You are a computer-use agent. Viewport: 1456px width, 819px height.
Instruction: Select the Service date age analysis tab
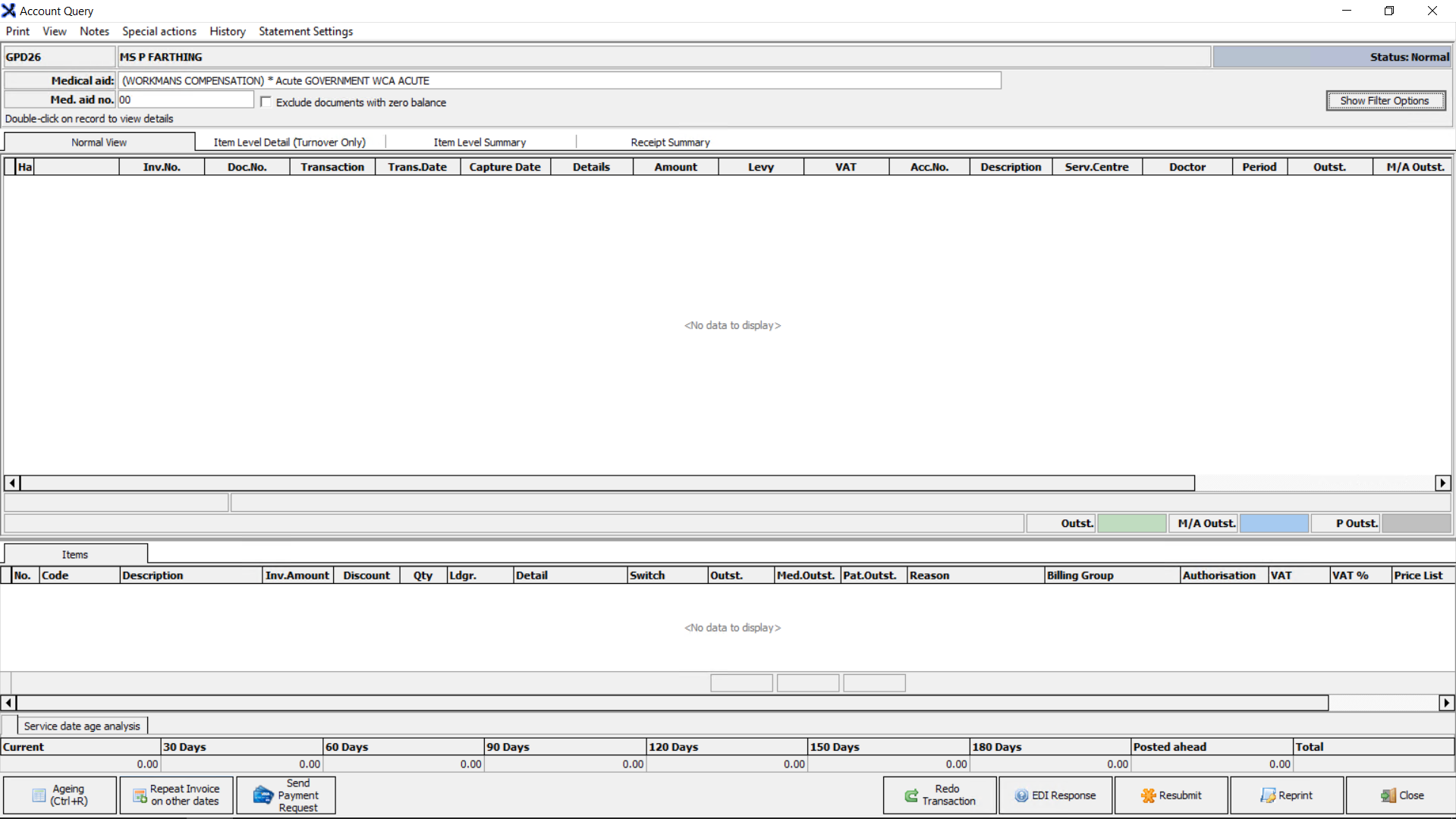pos(82,726)
